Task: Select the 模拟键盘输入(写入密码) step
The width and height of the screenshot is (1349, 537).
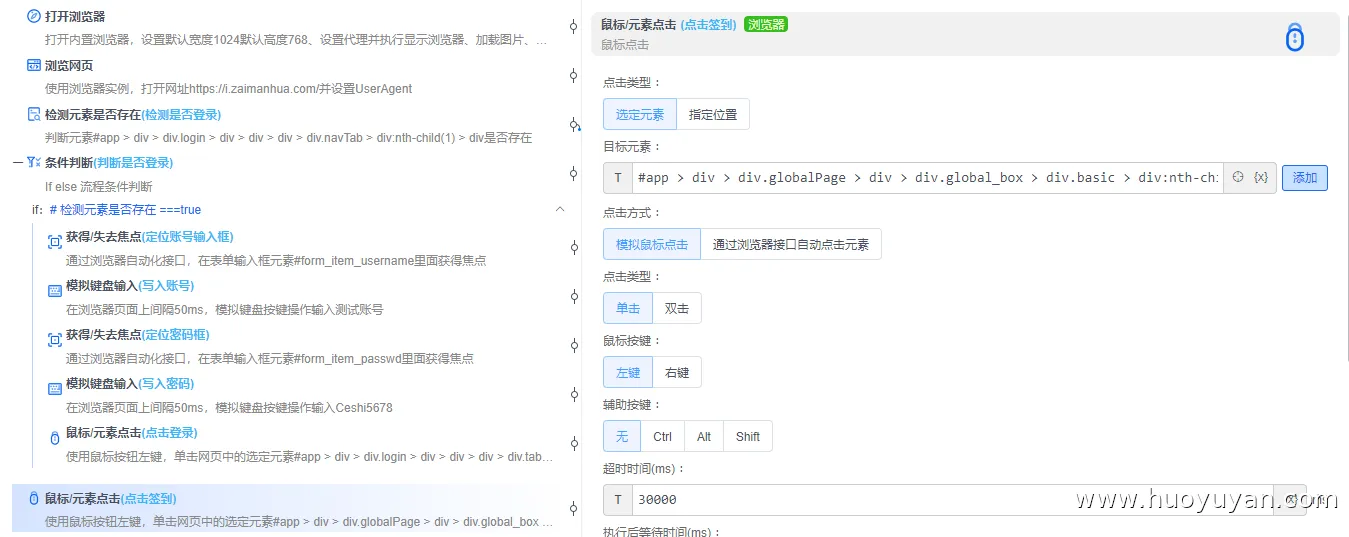Action: pyautogui.click(x=300, y=395)
